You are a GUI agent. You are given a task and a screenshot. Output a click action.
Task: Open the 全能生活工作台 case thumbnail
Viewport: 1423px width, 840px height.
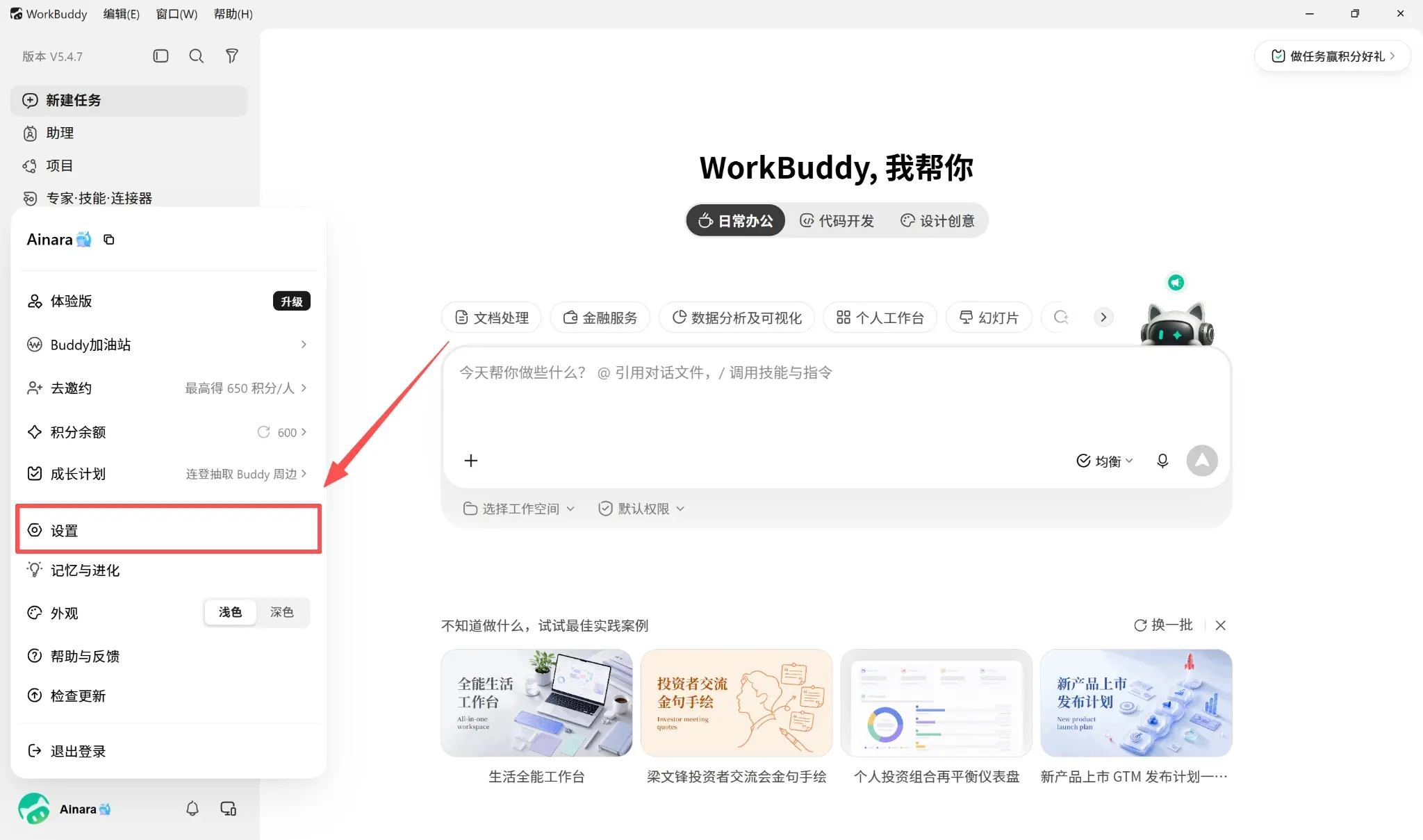[x=536, y=703]
